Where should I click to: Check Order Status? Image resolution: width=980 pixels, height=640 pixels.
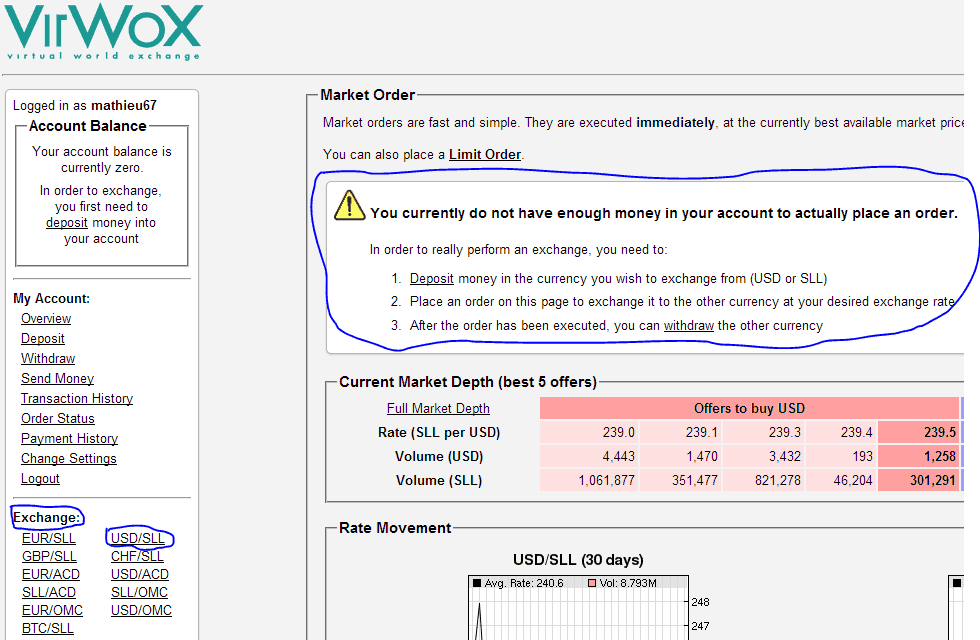point(58,418)
